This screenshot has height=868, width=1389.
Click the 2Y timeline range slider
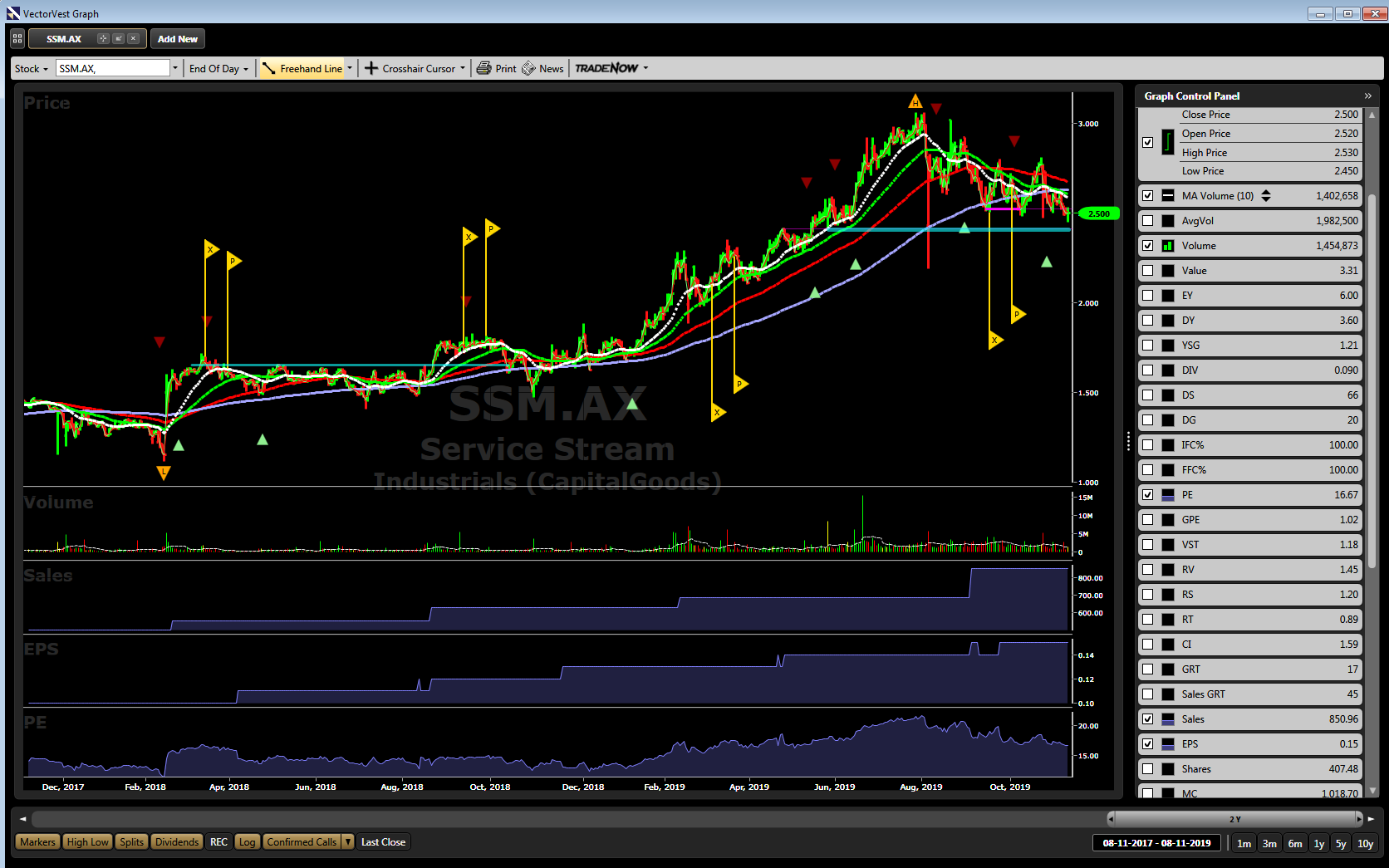1235,819
